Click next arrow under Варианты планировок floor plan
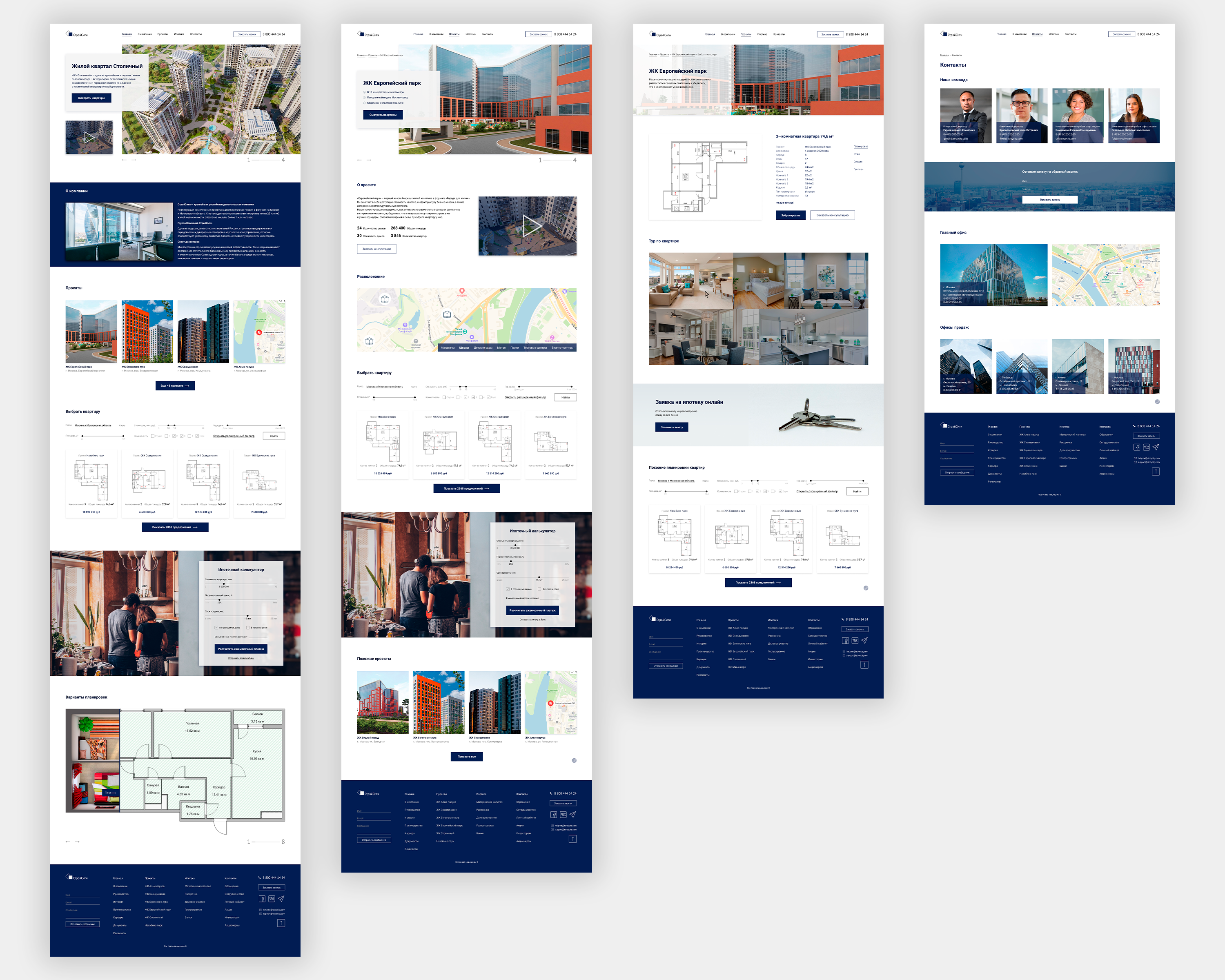Viewport: 1225px width, 980px height. click(77, 842)
